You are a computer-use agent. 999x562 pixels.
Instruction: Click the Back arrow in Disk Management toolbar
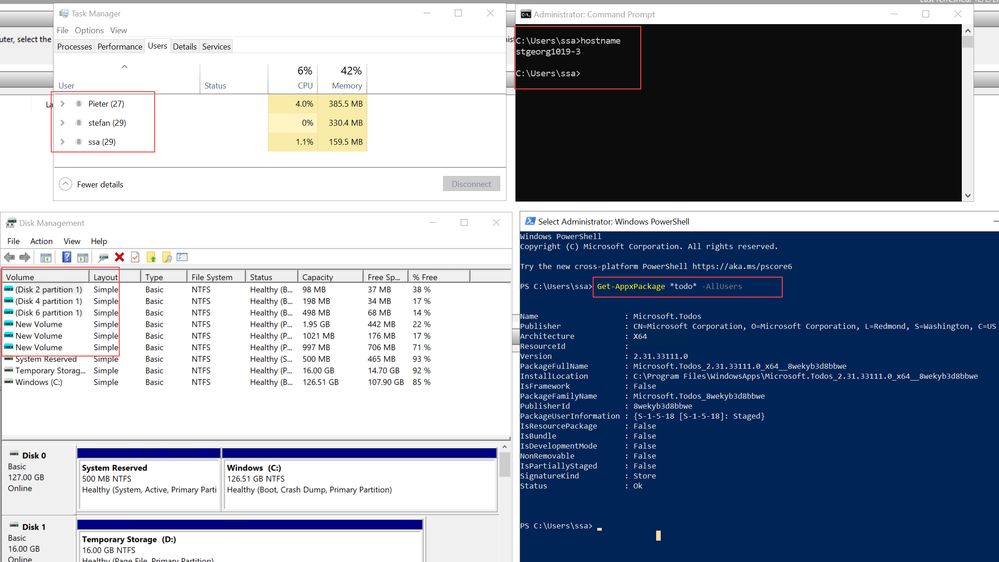click(9, 257)
